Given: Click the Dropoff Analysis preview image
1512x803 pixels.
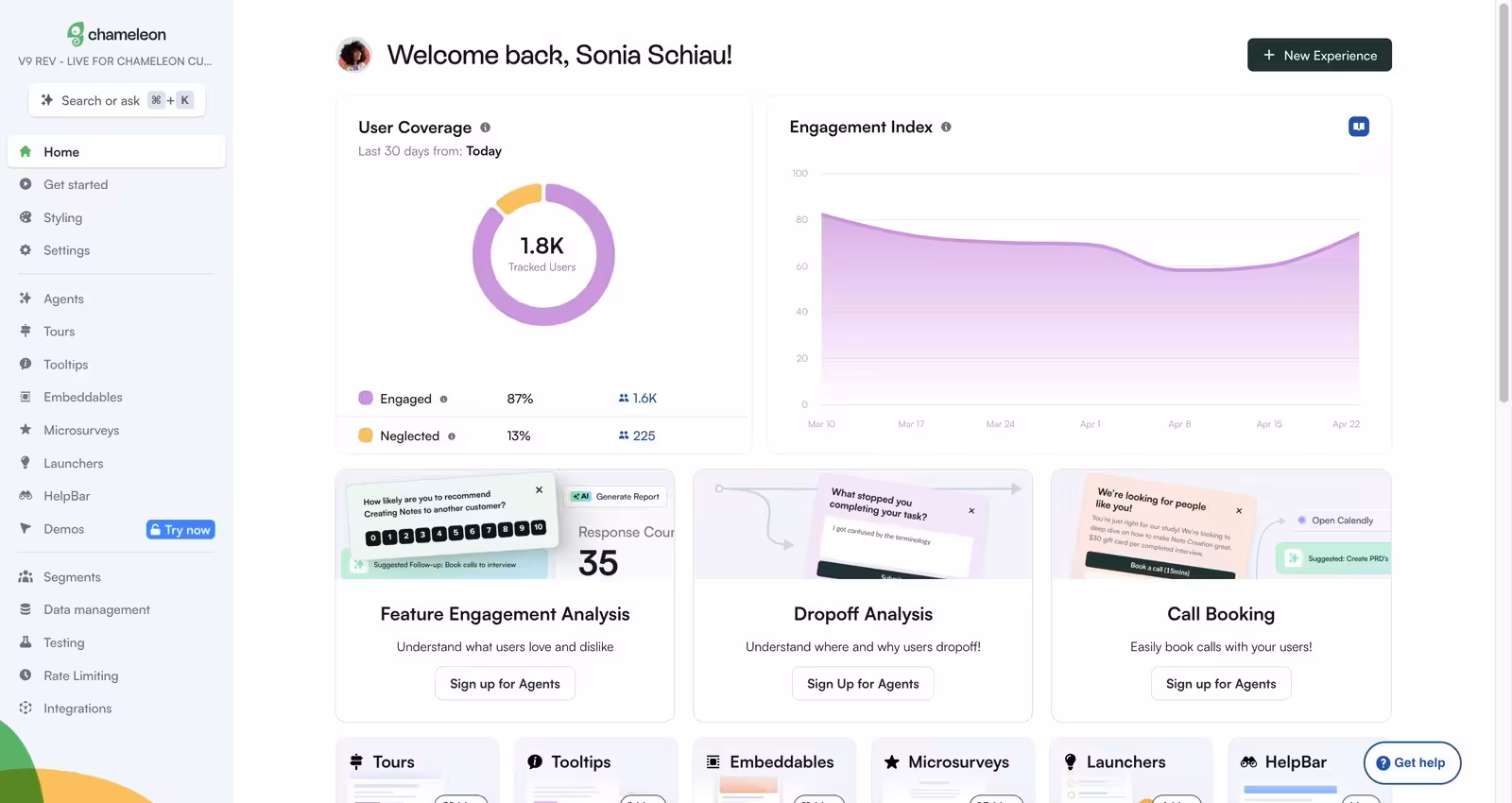Looking at the screenshot, I should click(x=863, y=524).
